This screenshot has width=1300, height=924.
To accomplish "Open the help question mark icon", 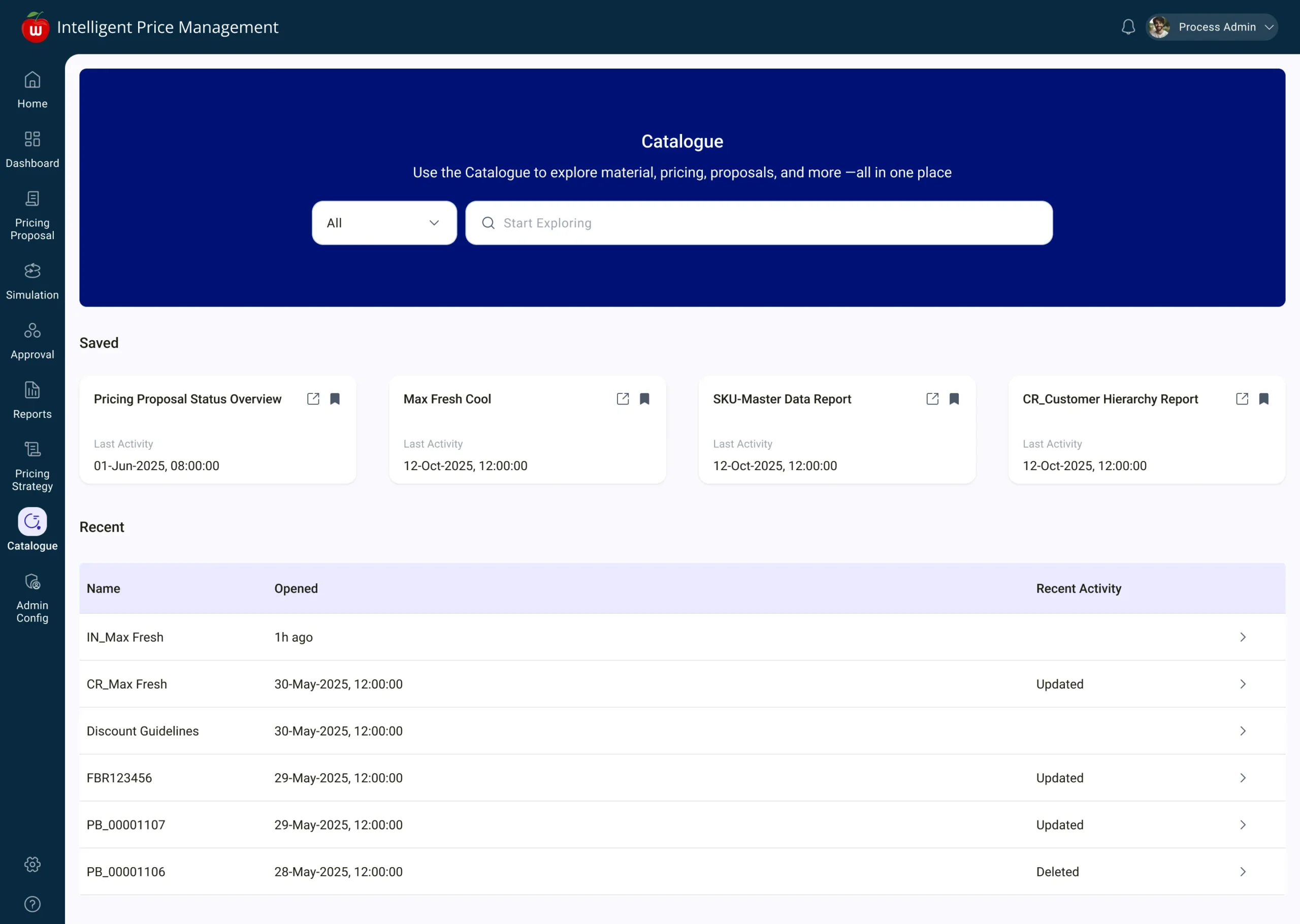I will [x=32, y=904].
